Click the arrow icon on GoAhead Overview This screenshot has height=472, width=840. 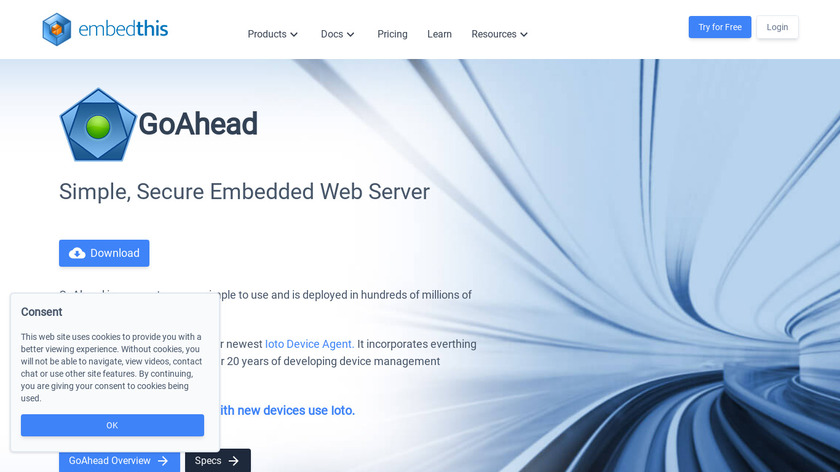163,461
